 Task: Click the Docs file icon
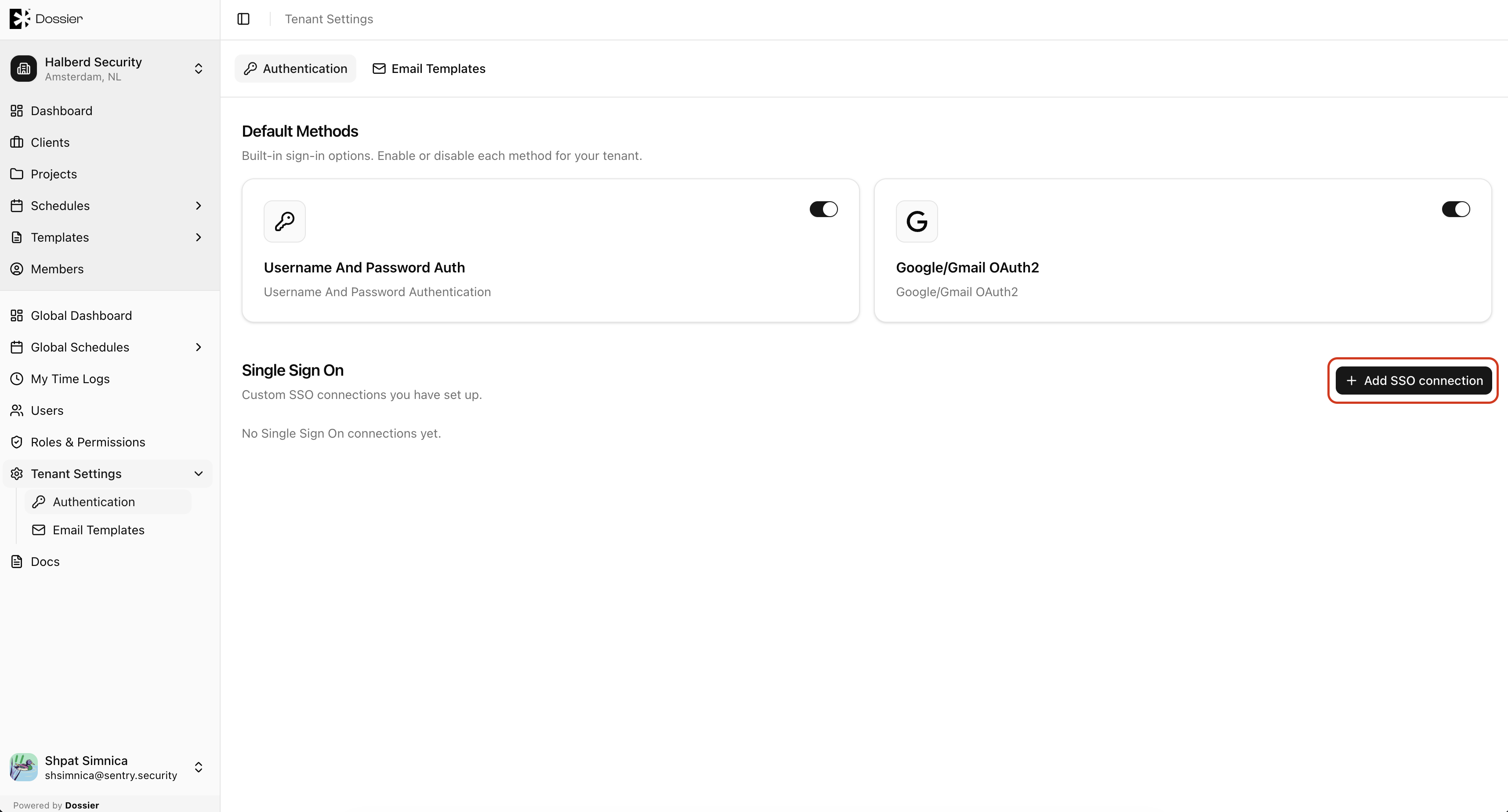17,562
